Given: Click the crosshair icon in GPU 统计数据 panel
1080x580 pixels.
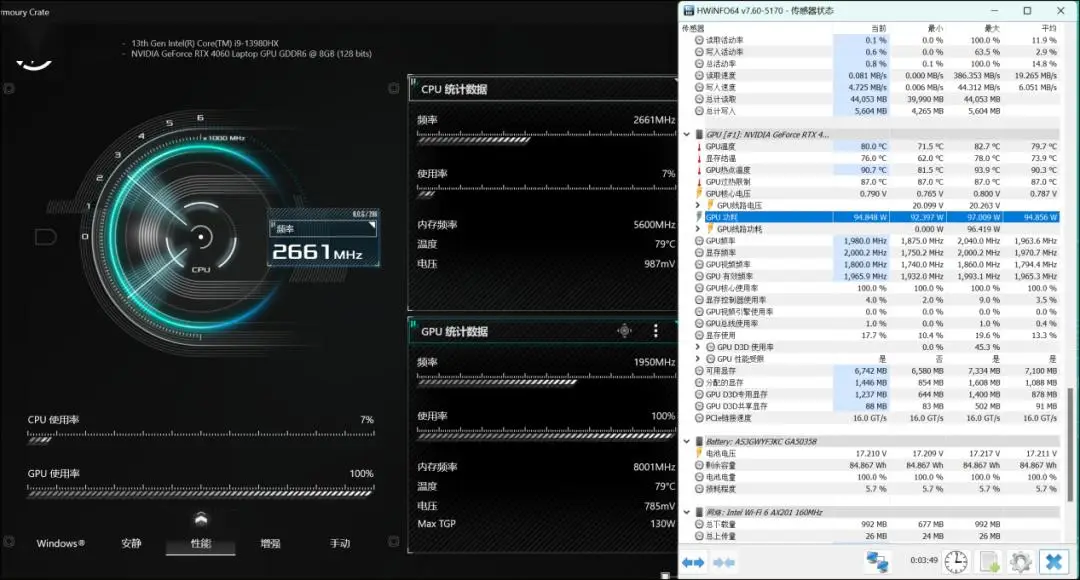Looking at the screenshot, I should coord(625,331).
